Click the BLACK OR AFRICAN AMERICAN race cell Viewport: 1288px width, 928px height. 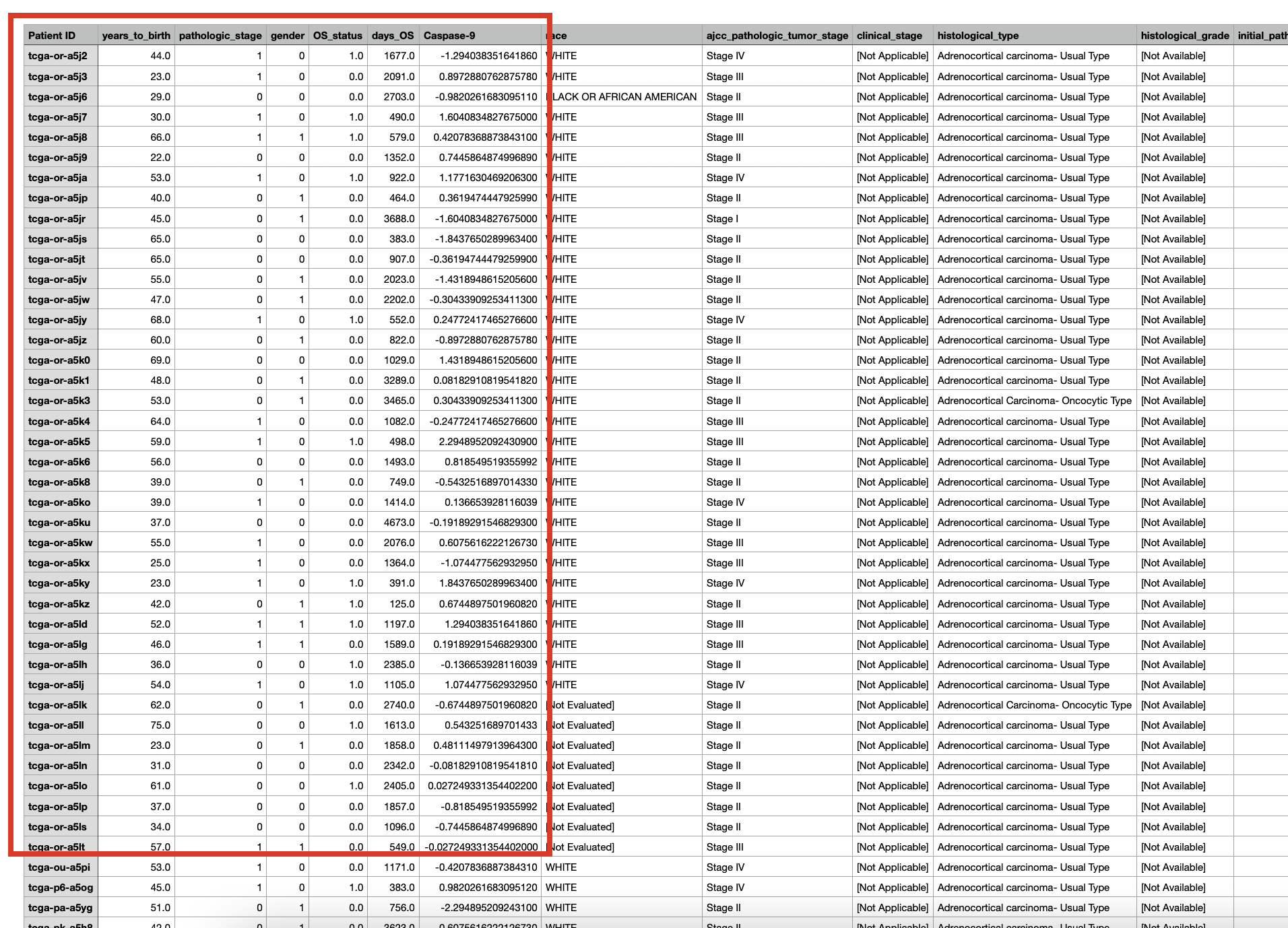[624, 97]
